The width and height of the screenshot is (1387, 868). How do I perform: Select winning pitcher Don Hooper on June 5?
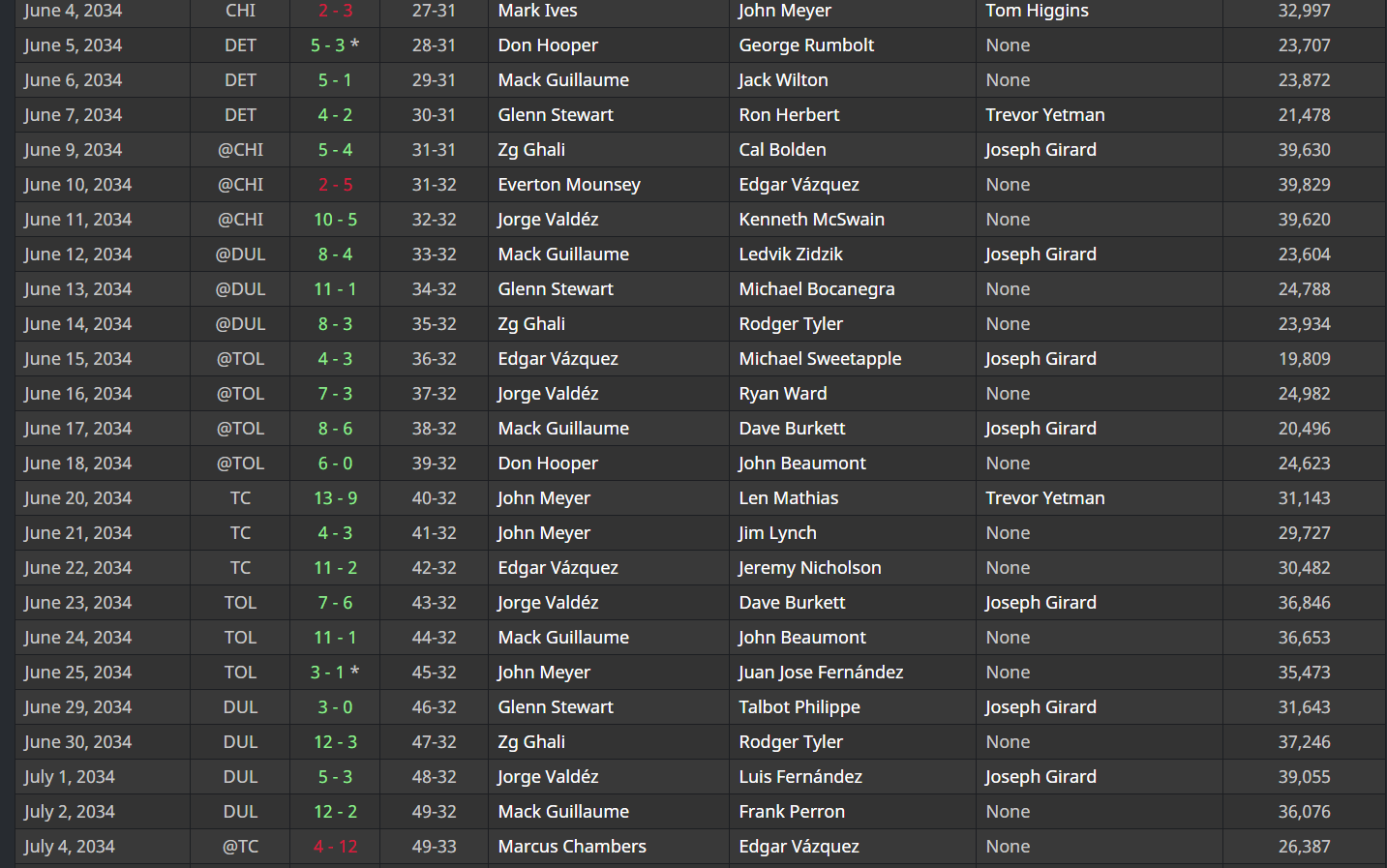point(548,45)
